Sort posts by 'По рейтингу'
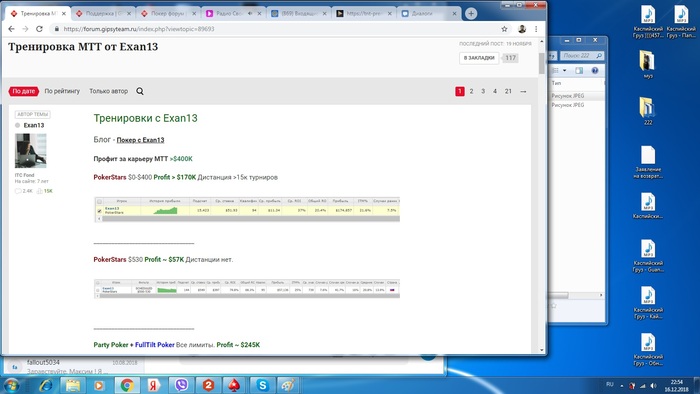The height and width of the screenshot is (394, 700). coord(62,91)
